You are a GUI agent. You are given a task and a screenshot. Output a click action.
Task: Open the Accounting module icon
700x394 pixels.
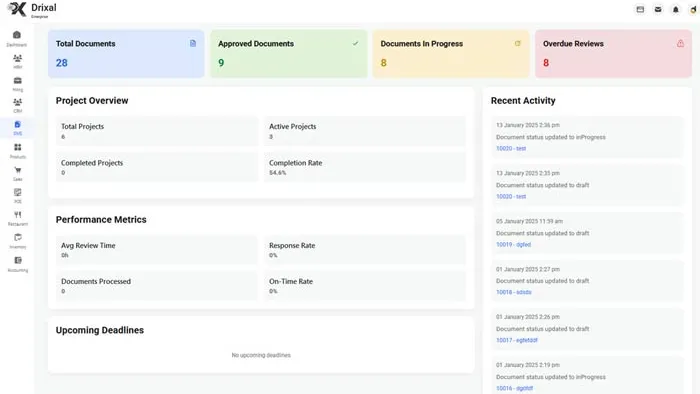[x=17, y=260]
